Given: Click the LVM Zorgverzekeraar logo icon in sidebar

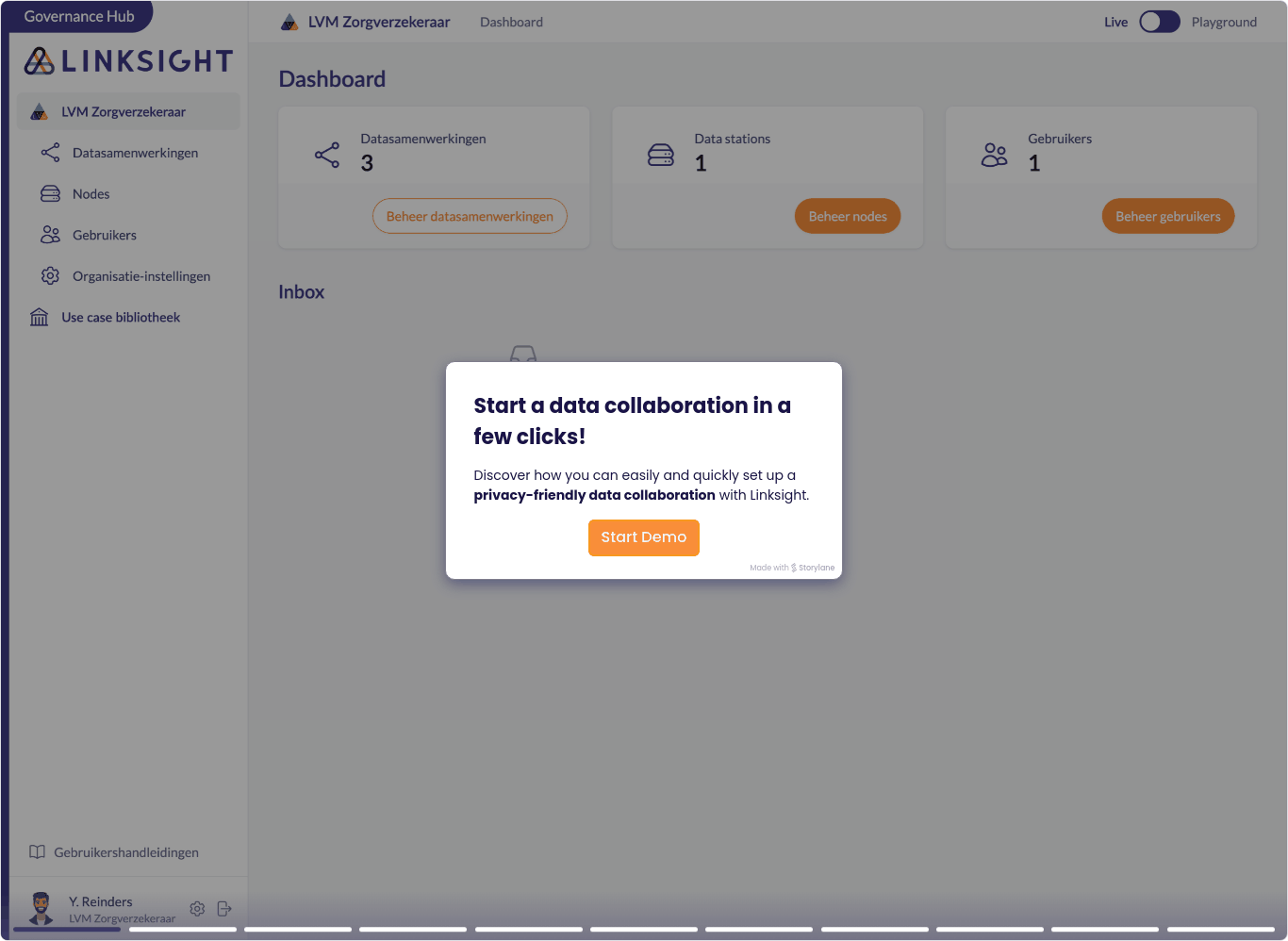Looking at the screenshot, I should pyautogui.click(x=39, y=112).
